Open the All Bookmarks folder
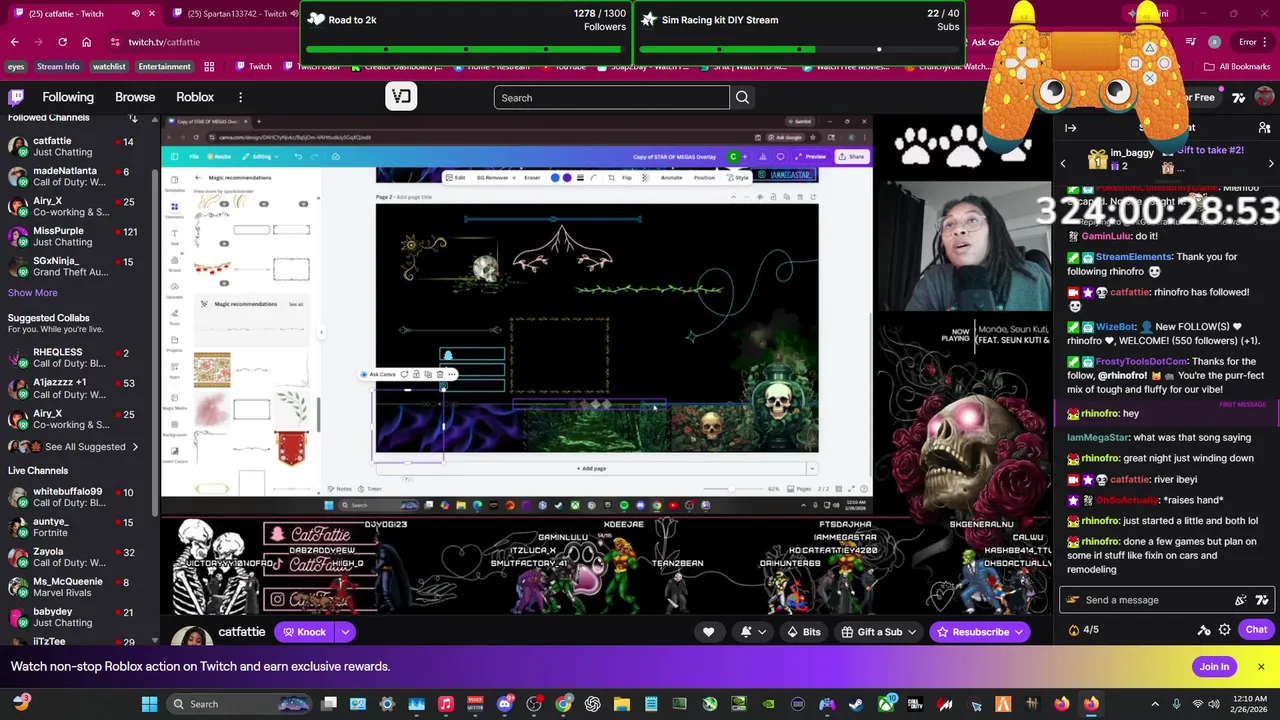This screenshot has width=1280, height=720. 1237,67
